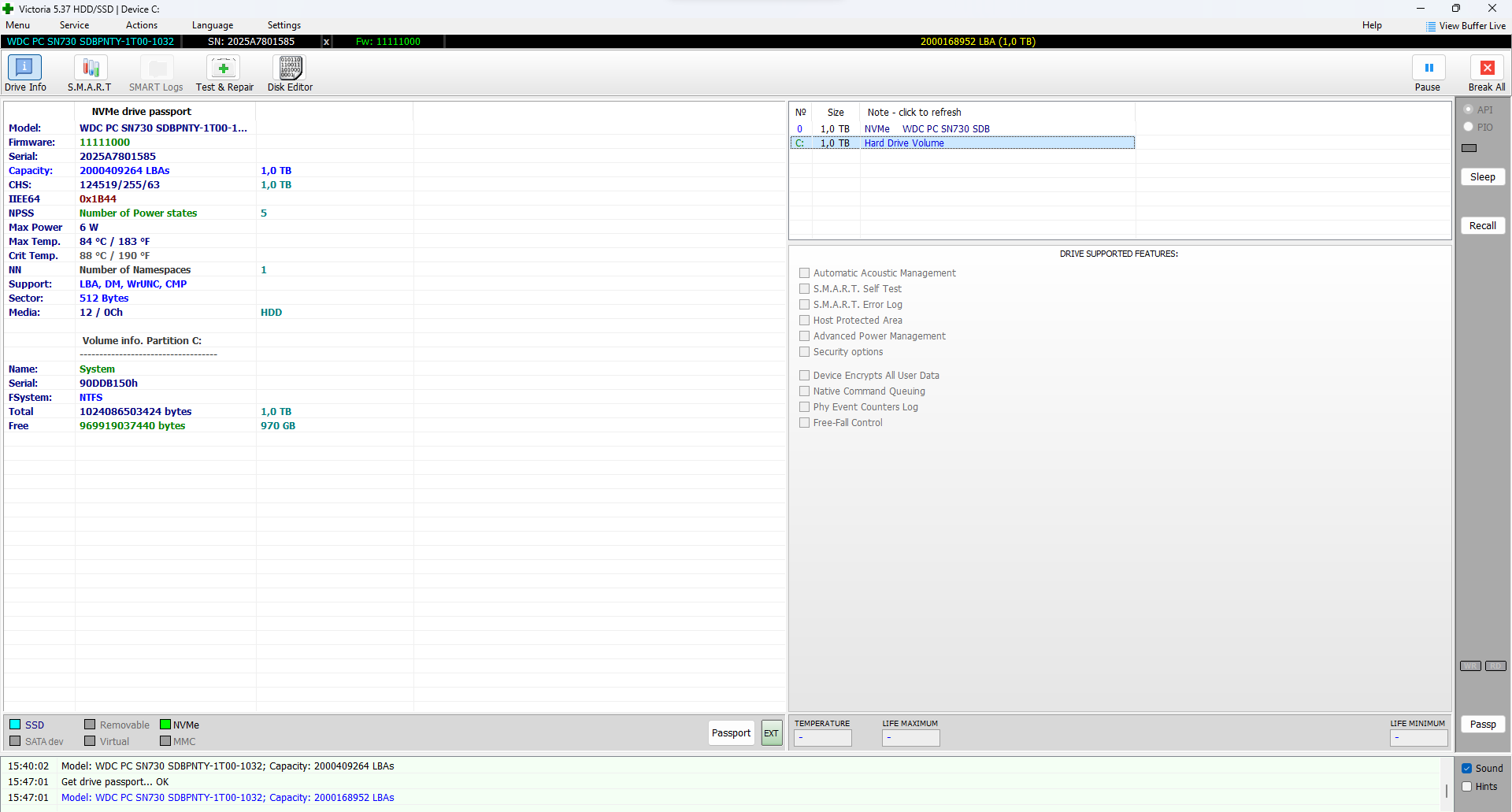Toggle Free-Fall Control checkbox
This screenshot has height=812, width=1512.
(805, 423)
